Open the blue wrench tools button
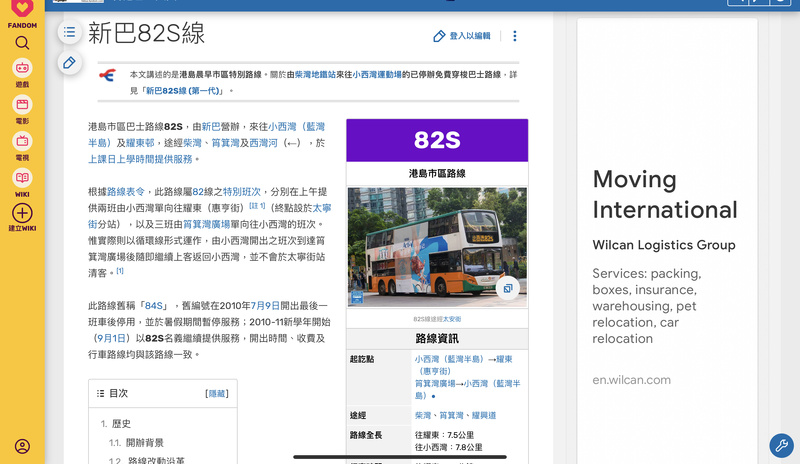Viewport: 800px width, 464px height. pyautogui.click(x=781, y=446)
